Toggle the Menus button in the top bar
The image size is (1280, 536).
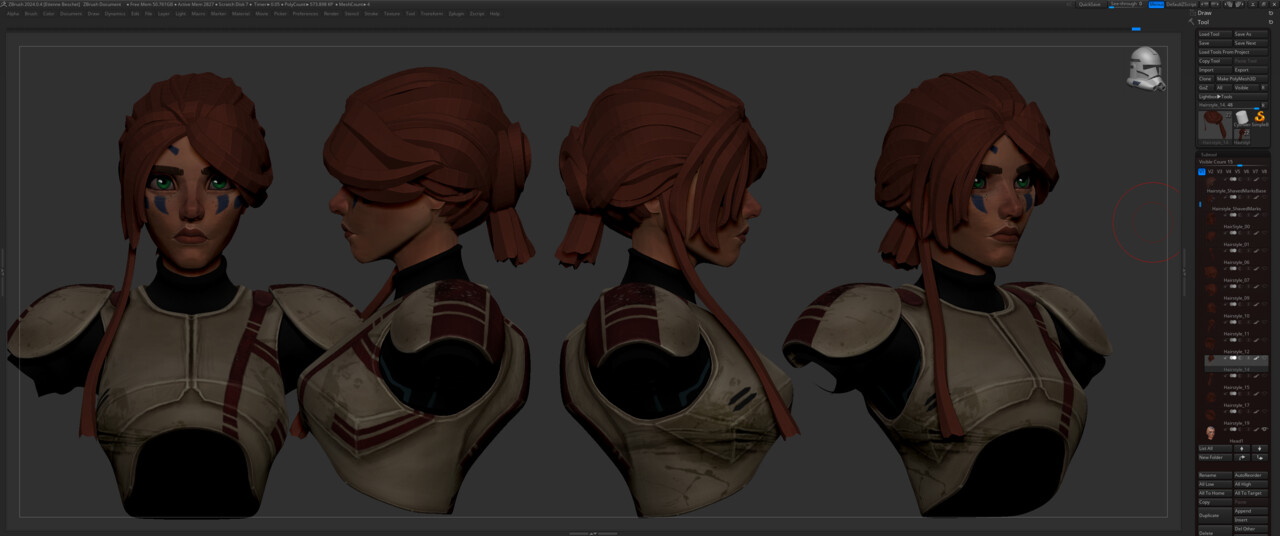tap(1156, 4)
